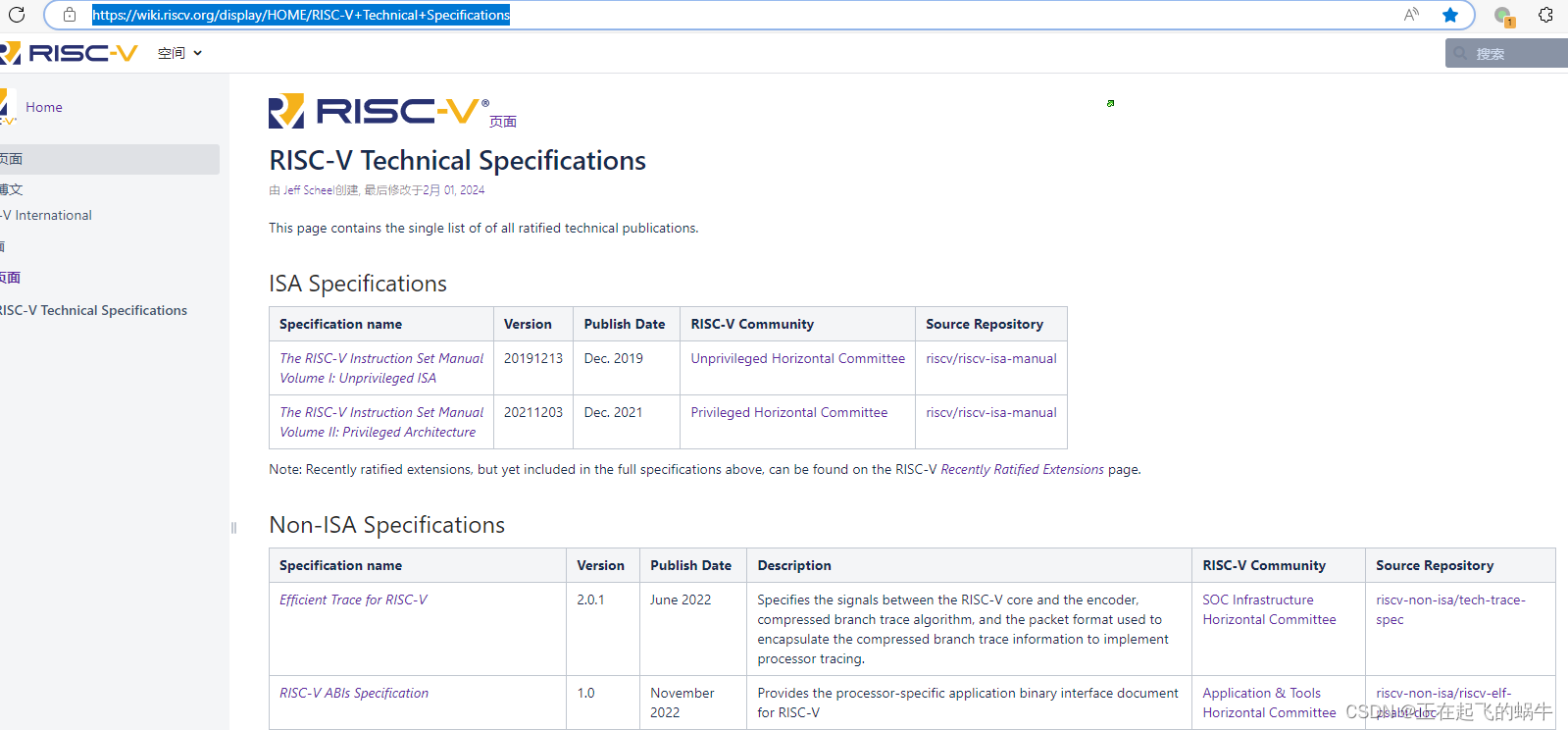This screenshot has width=1568, height=730.
Task: Go to Home in the sidebar
Action: 44,107
